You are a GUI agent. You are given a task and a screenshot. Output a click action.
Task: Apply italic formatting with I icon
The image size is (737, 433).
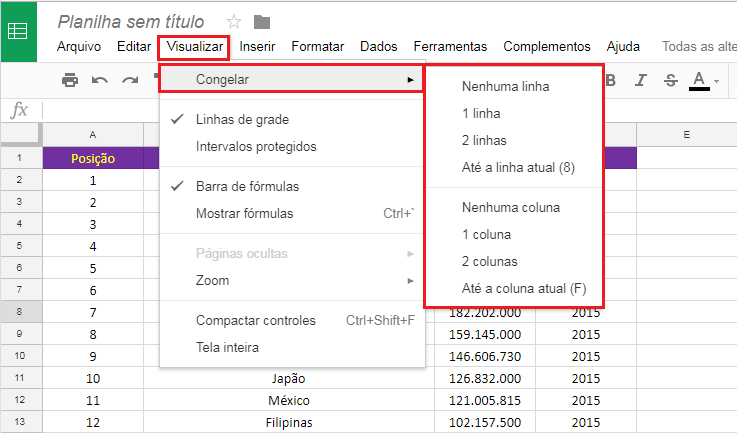click(641, 80)
